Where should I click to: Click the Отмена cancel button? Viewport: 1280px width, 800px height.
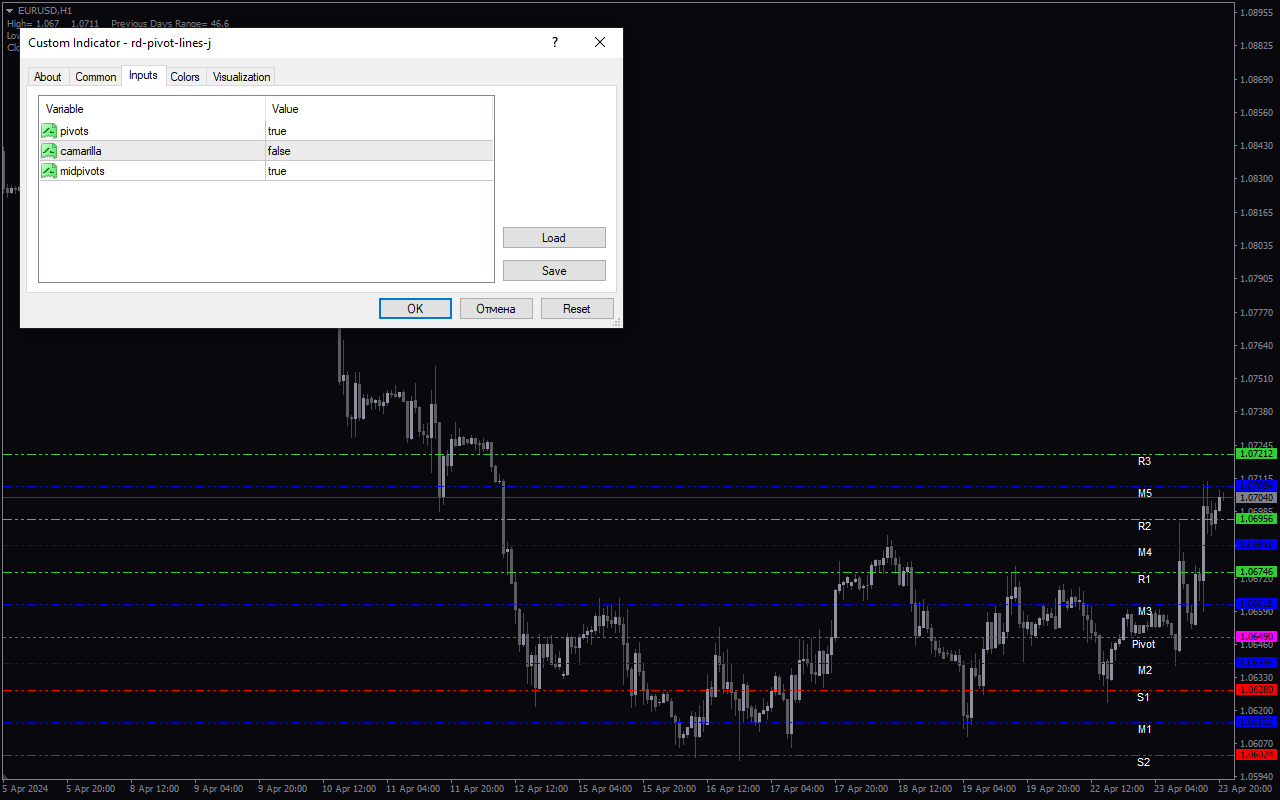pos(496,309)
